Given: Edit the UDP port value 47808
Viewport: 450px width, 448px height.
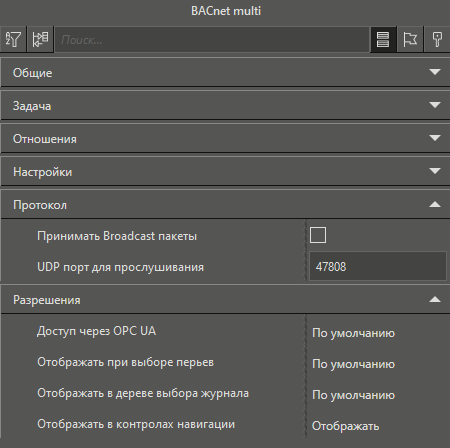Looking at the screenshot, I should pyautogui.click(x=378, y=266).
